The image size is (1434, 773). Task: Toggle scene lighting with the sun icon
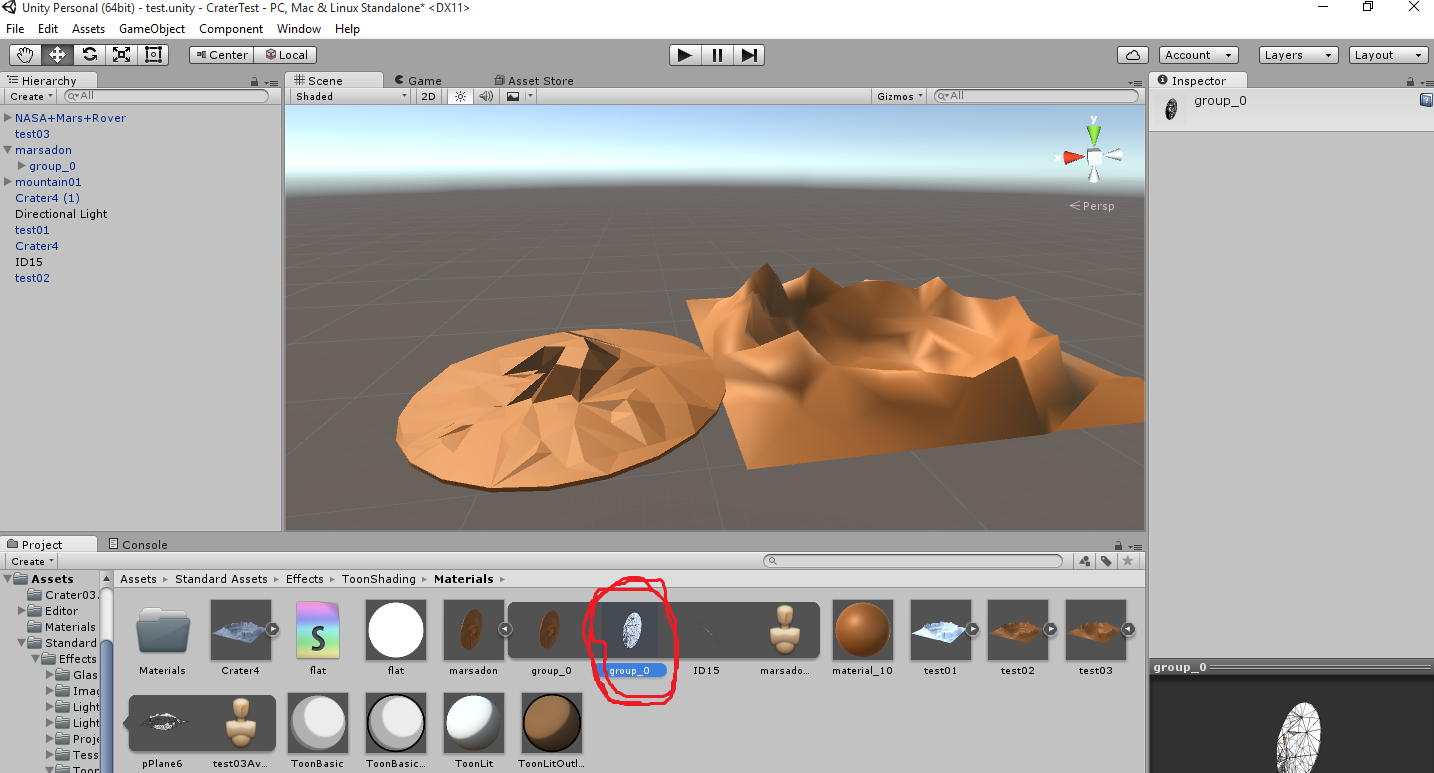point(460,96)
